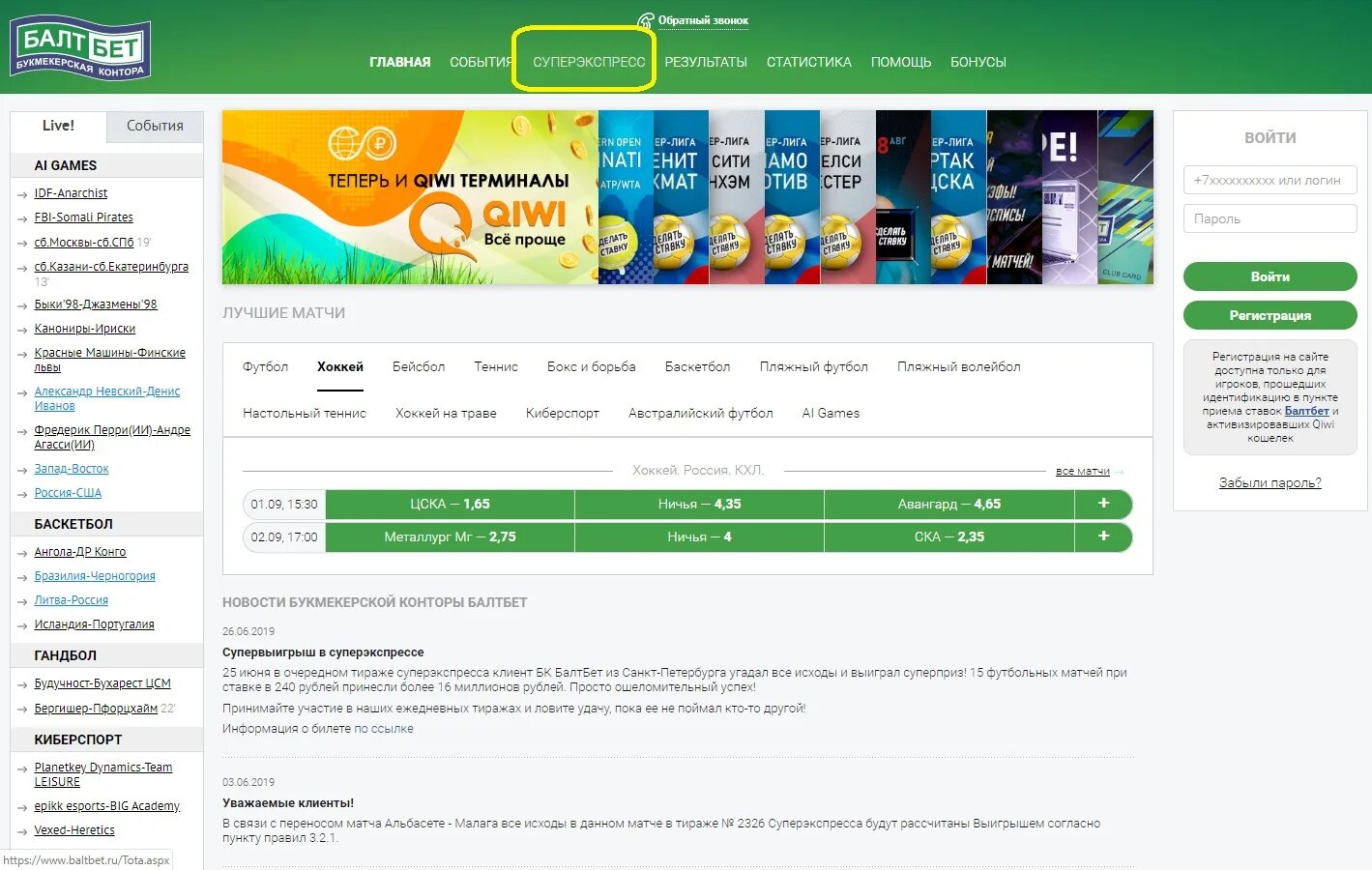Image resolution: width=1372 pixels, height=870 pixels.
Task: Open the СТАТИСТИКА menu item
Action: click(x=809, y=62)
